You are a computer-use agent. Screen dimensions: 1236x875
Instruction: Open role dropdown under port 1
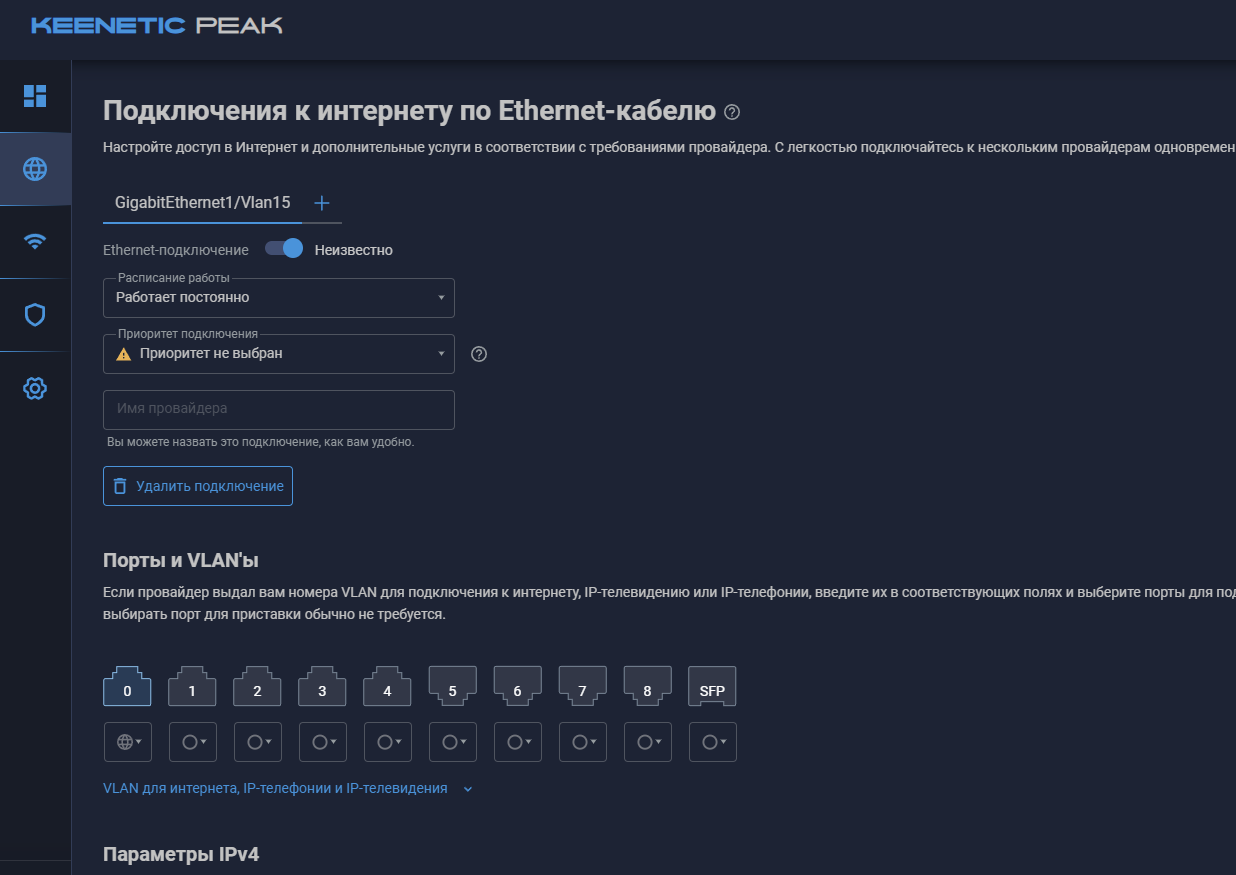pos(192,742)
